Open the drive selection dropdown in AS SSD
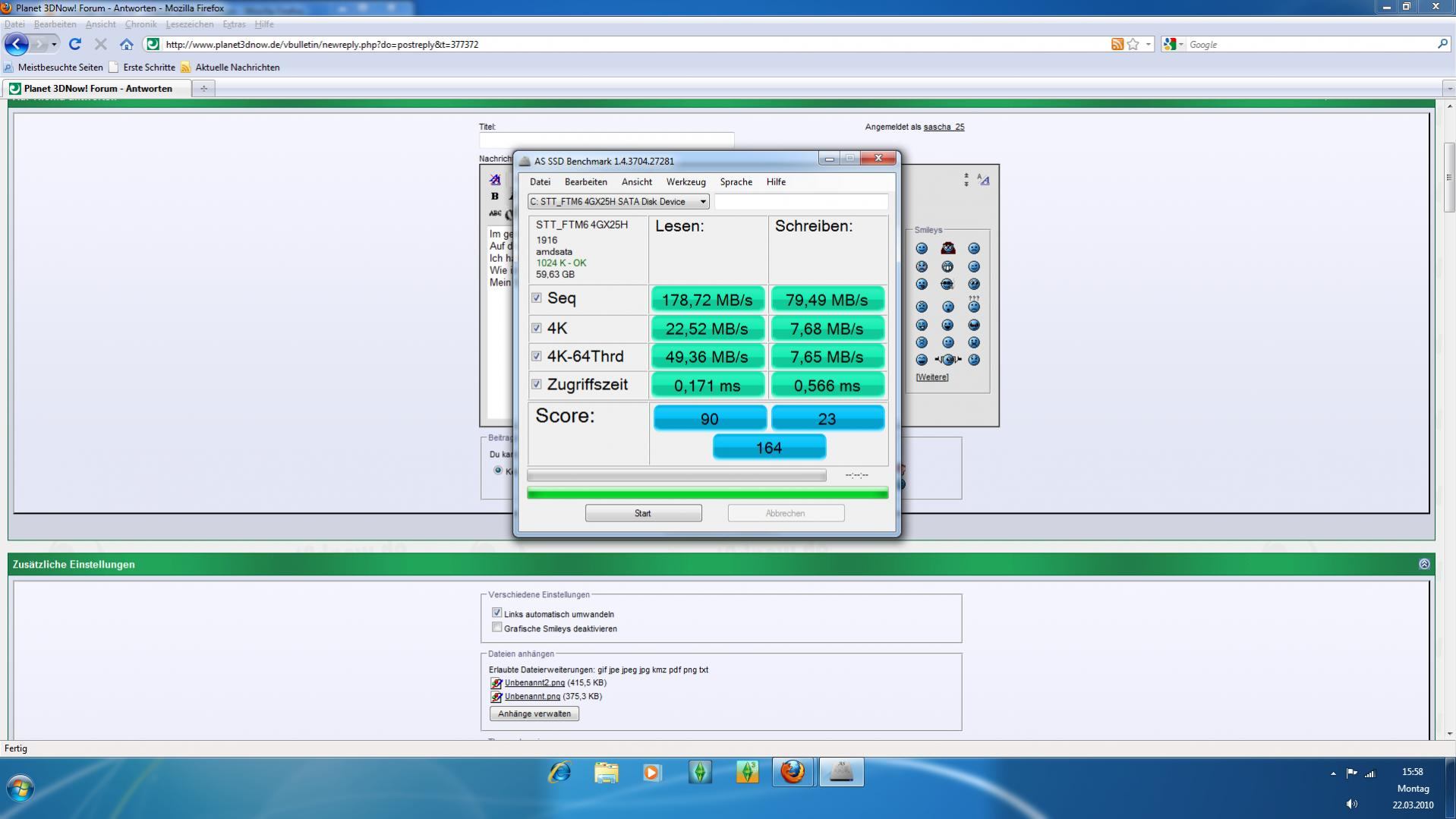Viewport: 1456px width, 819px height. pos(619,201)
